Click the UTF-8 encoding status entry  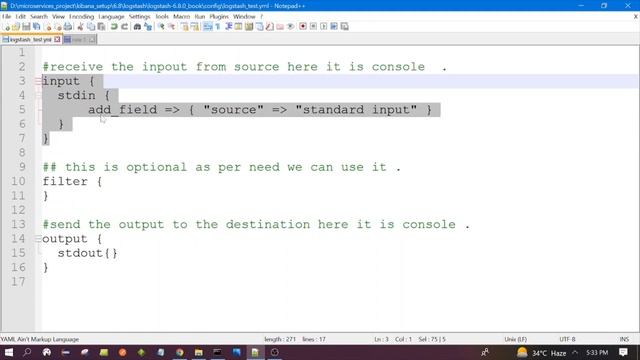coord(567,339)
